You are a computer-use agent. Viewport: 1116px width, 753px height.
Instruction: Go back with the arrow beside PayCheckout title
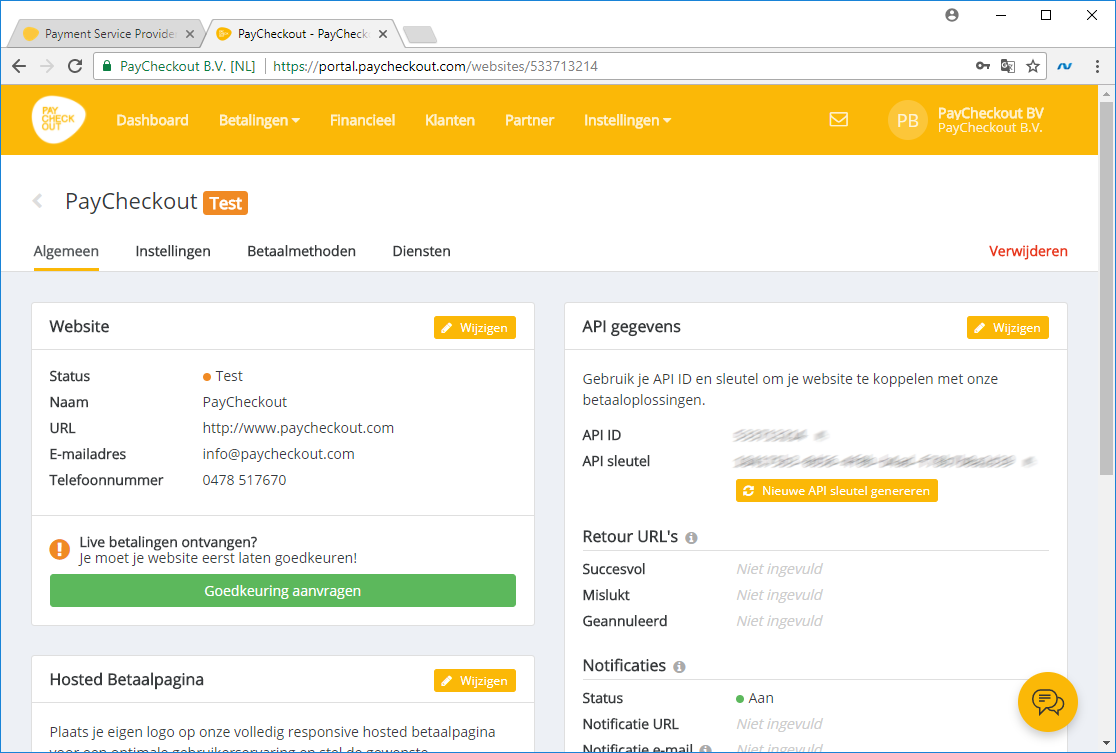pos(38,201)
